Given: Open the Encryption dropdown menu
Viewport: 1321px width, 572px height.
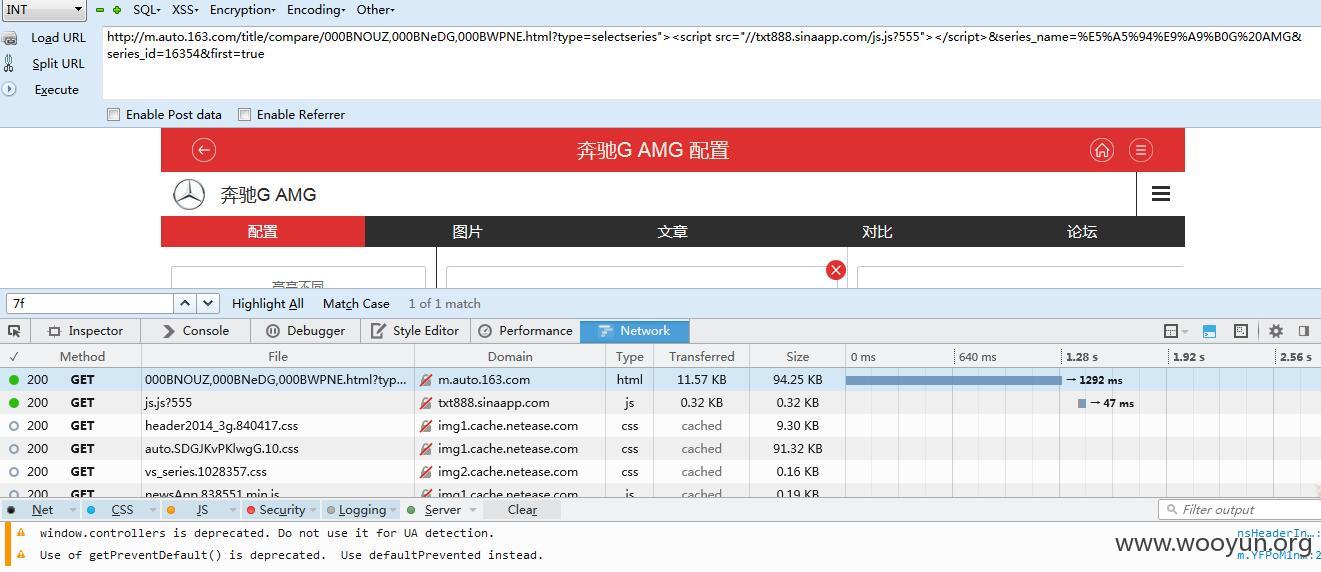Looking at the screenshot, I should tap(243, 10).
